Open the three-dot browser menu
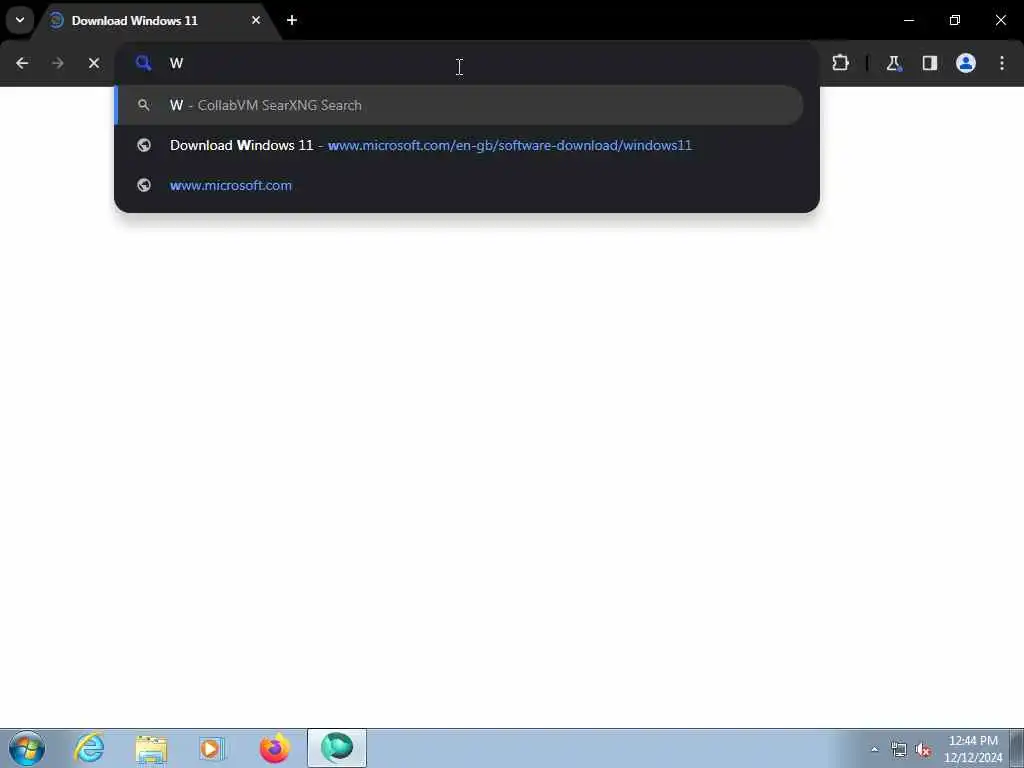1024x768 pixels. (x=1002, y=63)
